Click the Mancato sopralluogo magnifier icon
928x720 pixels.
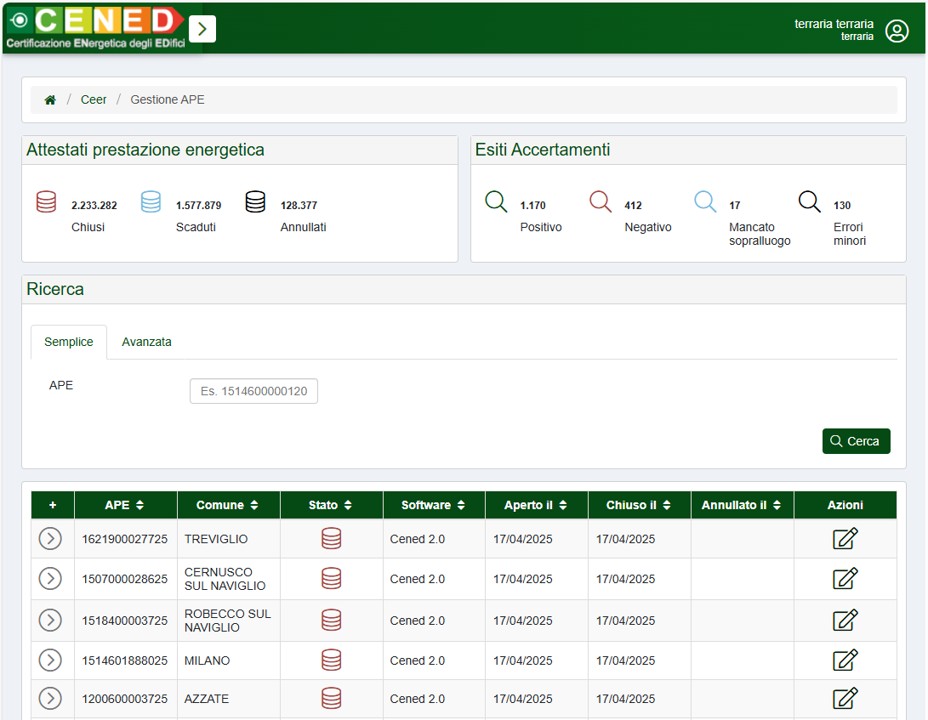pos(705,202)
